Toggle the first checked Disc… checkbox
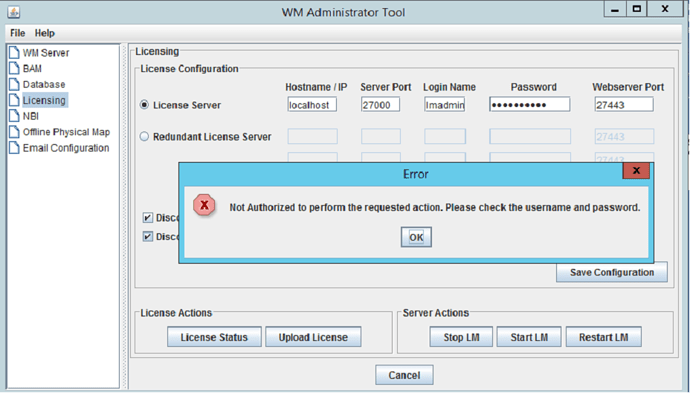The height and width of the screenshot is (393, 690). pos(147,218)
